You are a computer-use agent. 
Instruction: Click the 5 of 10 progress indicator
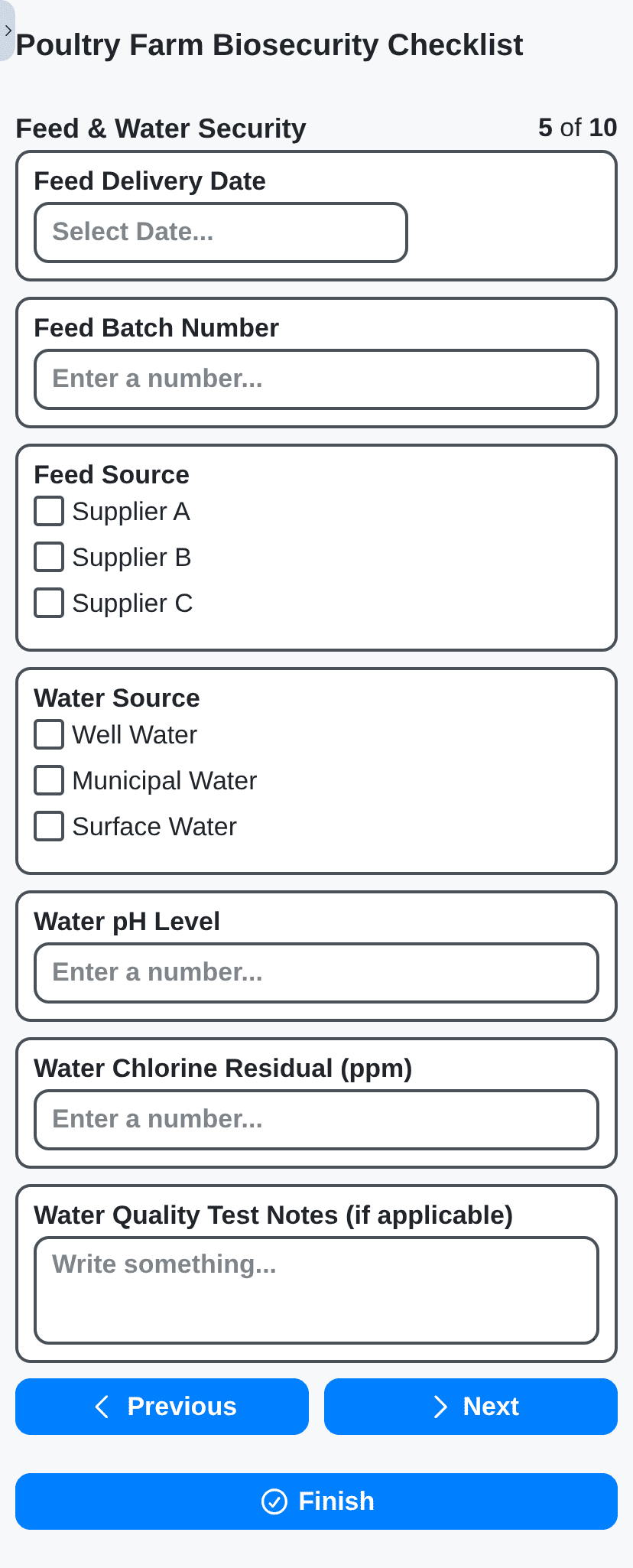pos(578,128)
